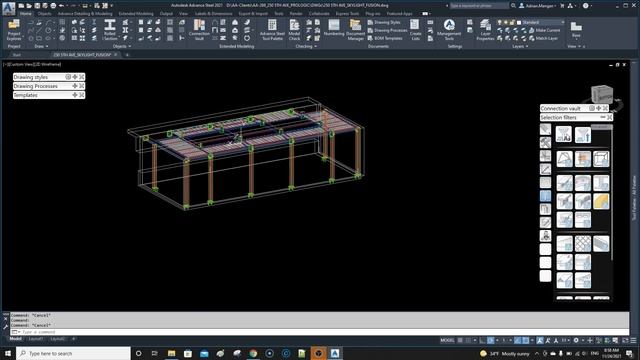
Task: Expand the Objects panel dropdown
Action: point(122,46)
